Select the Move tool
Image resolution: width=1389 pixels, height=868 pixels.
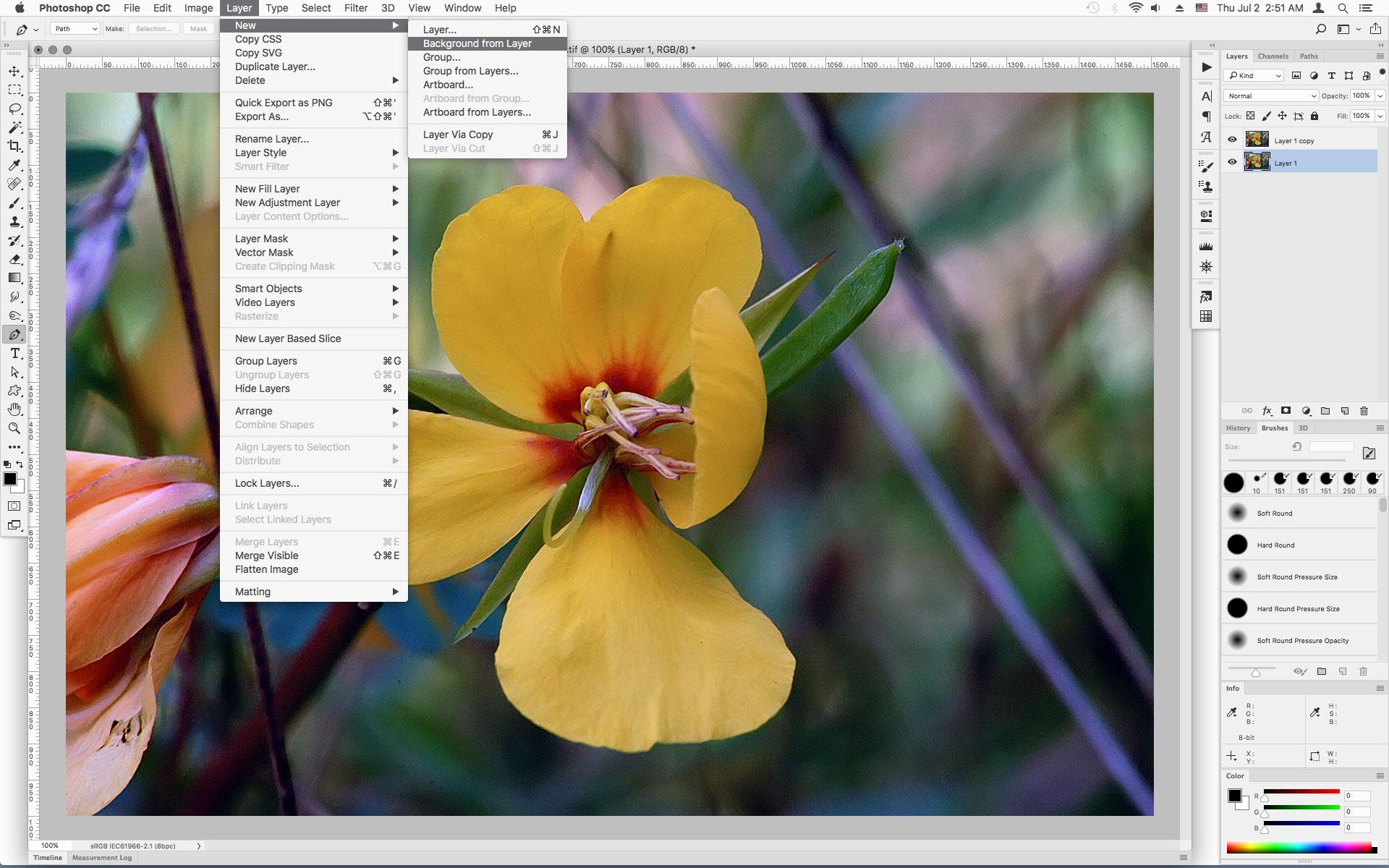click(x=14, y=71)
